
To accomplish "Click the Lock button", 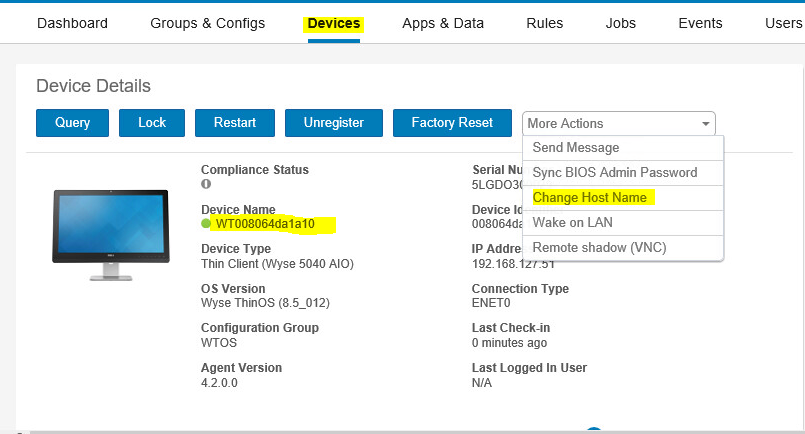I will tap(152, 123).
